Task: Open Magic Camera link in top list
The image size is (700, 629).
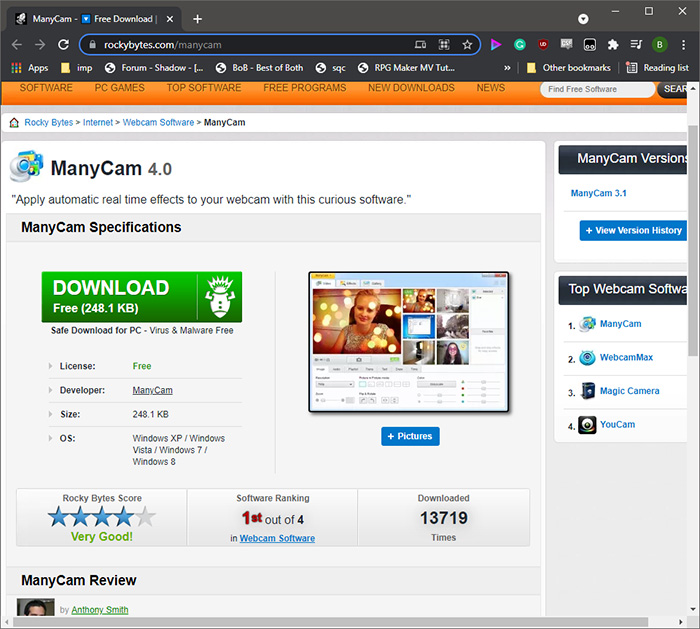Action: point(629,391)
